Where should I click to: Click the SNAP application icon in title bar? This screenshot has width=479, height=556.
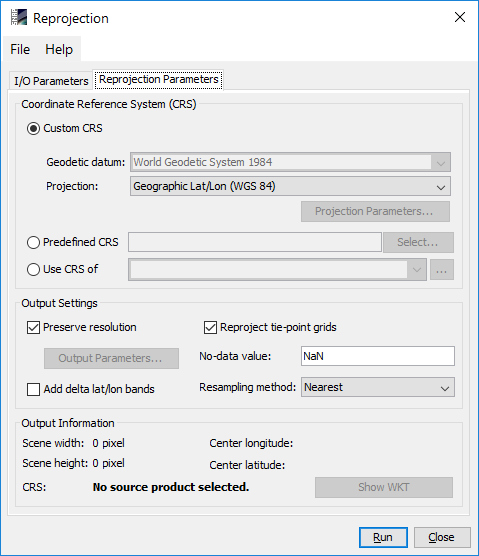coord(19,17)
